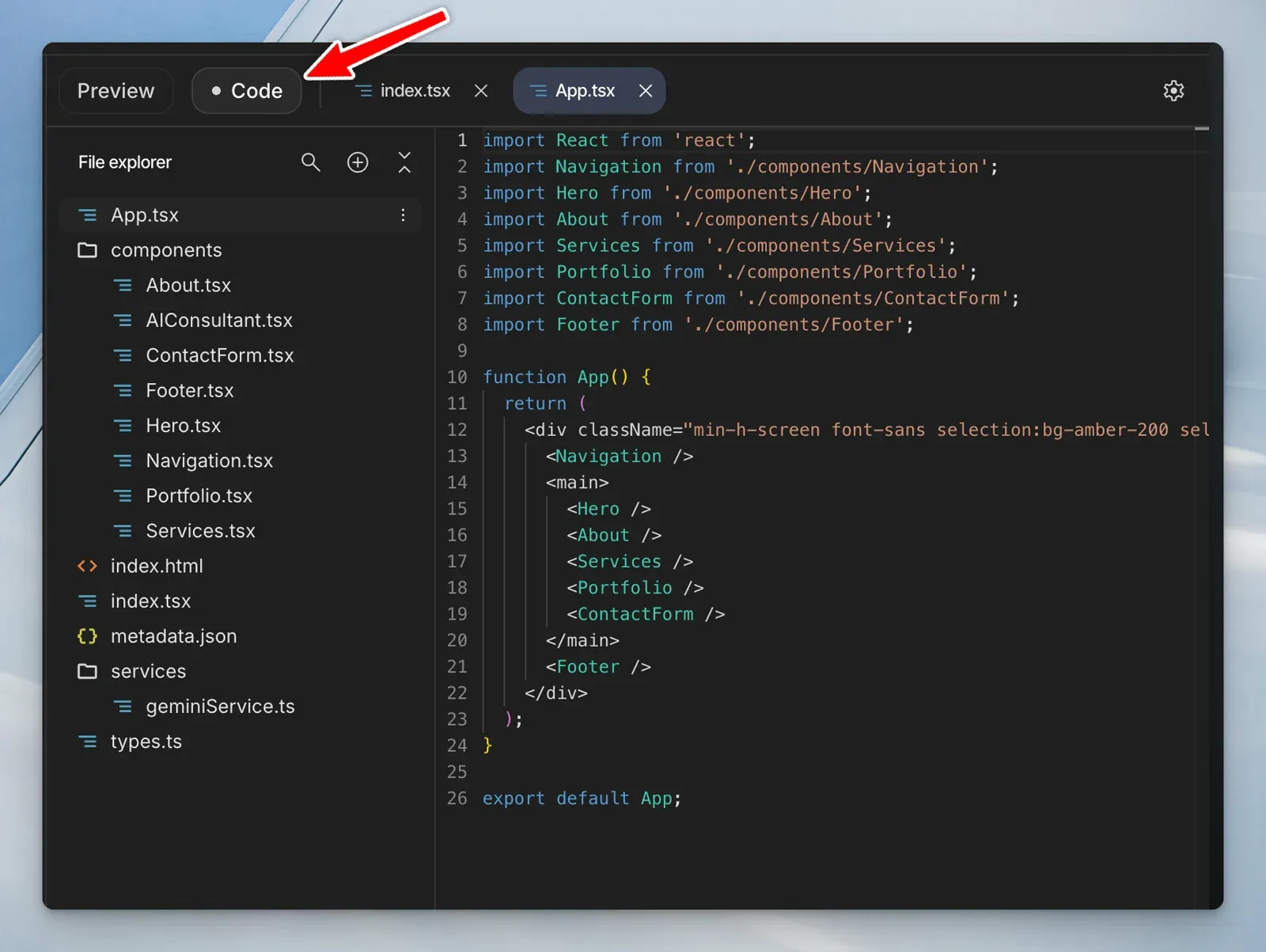
Task: Click the add new file plus icon
Action: click(358, 162)
